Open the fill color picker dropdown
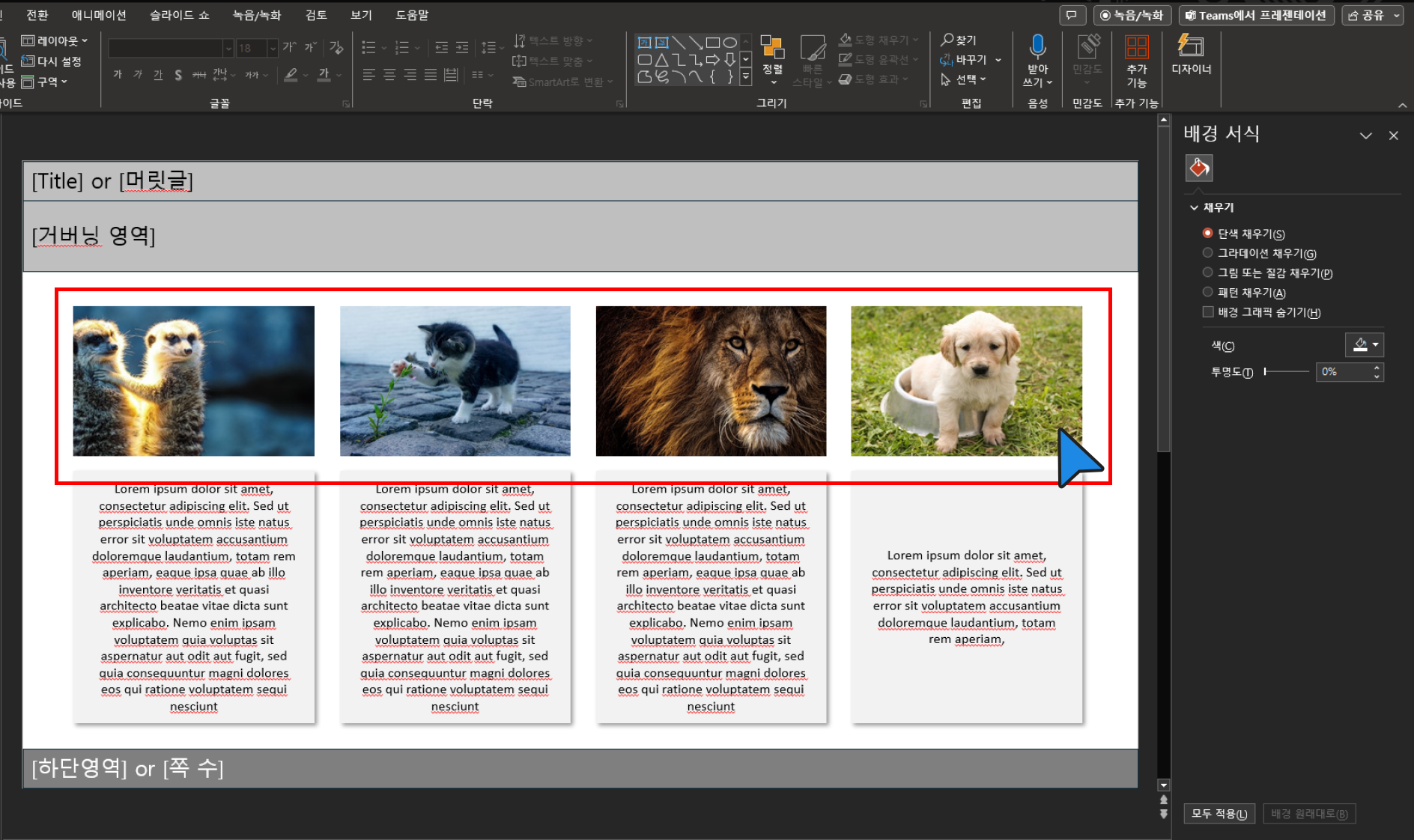1414x840 pixels. (x=1365, y=344)
